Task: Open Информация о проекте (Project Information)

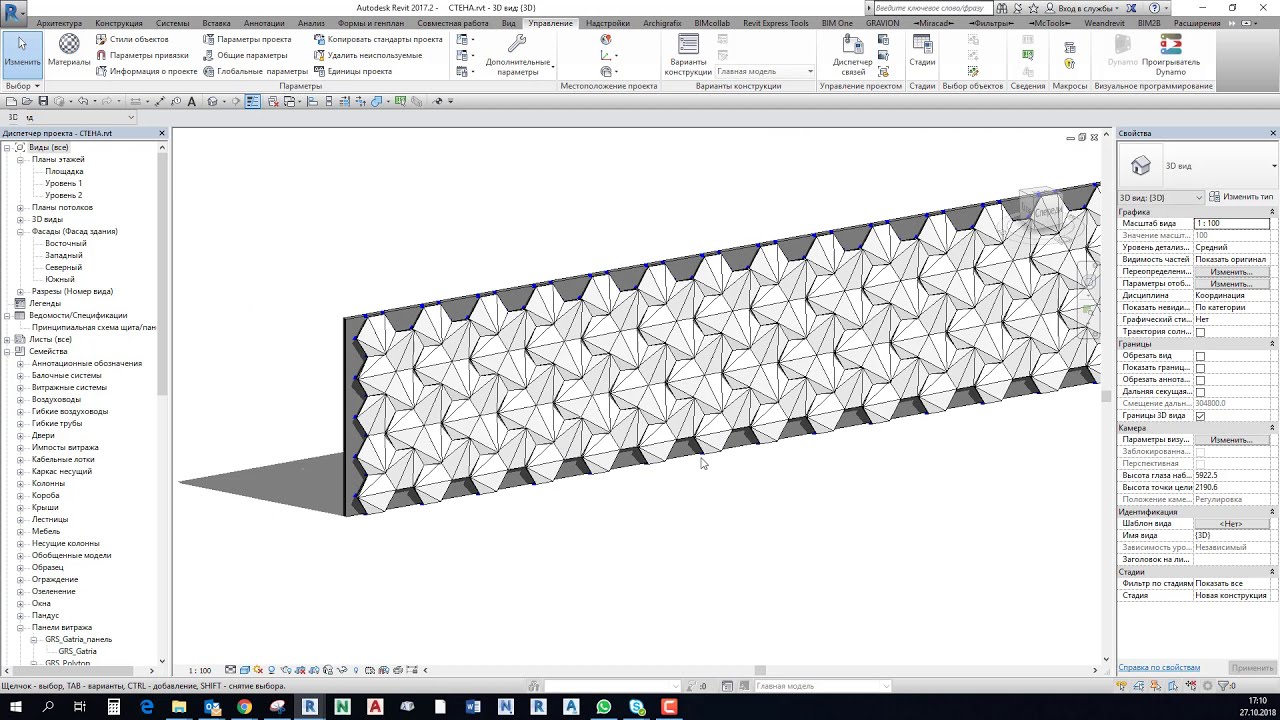Action: [x=146, y=71]
